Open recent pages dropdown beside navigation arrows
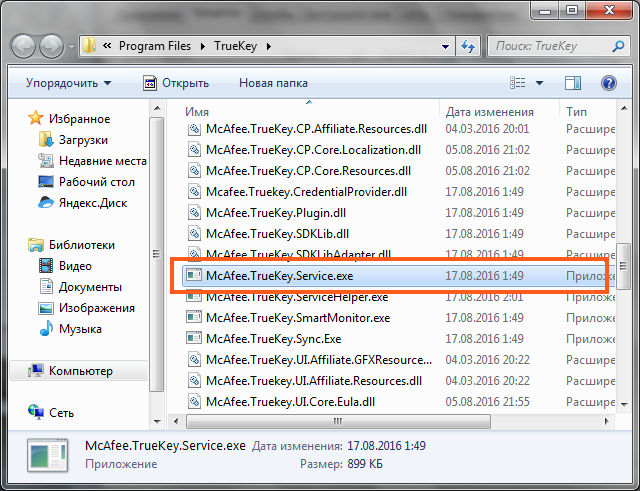 [x=71, y=47]
